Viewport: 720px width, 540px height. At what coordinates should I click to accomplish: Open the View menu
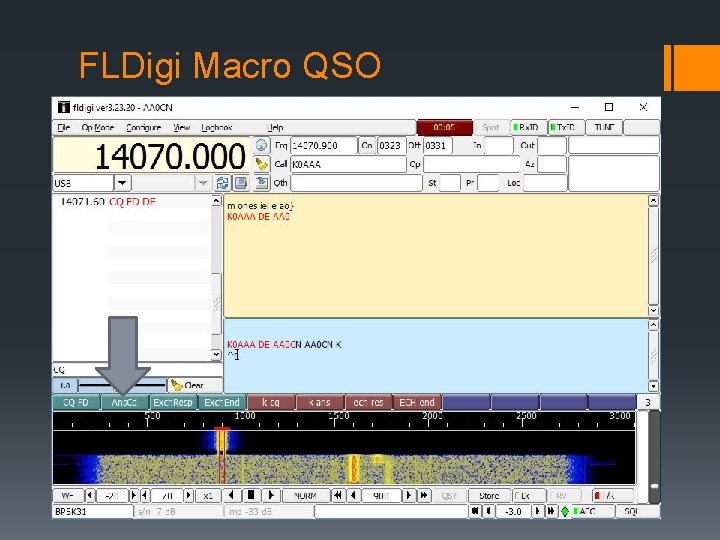point(182,127)
